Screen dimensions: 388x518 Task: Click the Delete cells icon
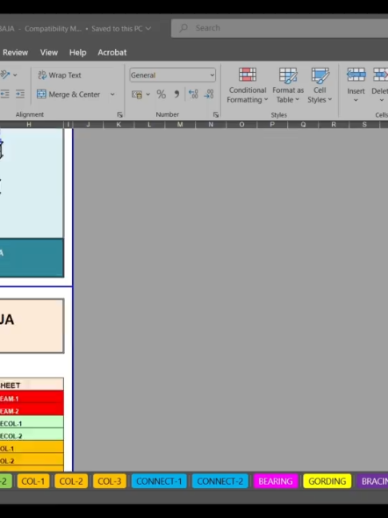[380, 75]
